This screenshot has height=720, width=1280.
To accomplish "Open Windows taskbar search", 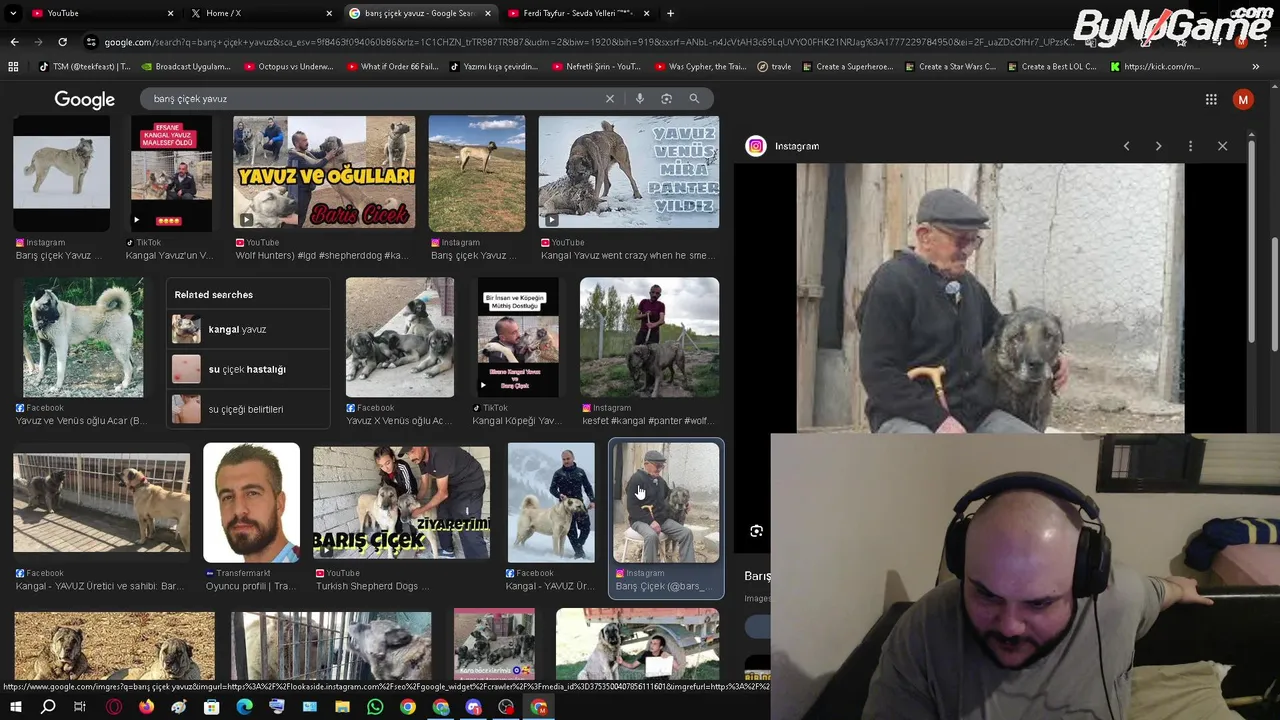I will (48, 708).
